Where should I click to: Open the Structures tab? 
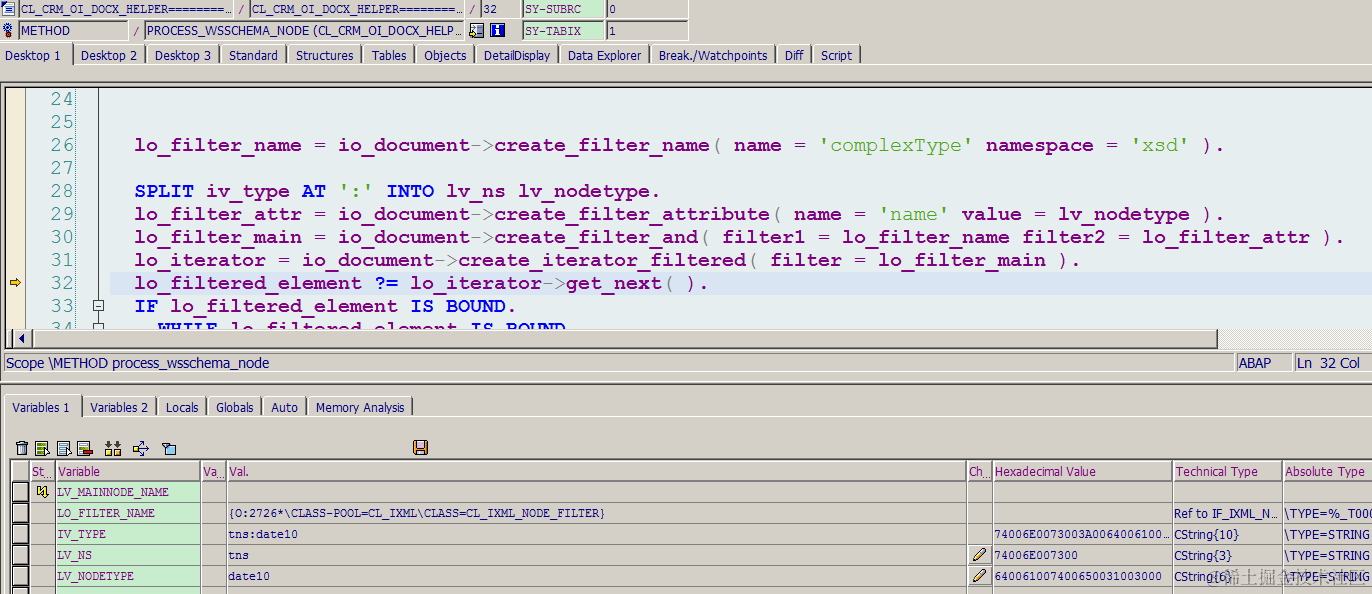[x=325, y=55]
